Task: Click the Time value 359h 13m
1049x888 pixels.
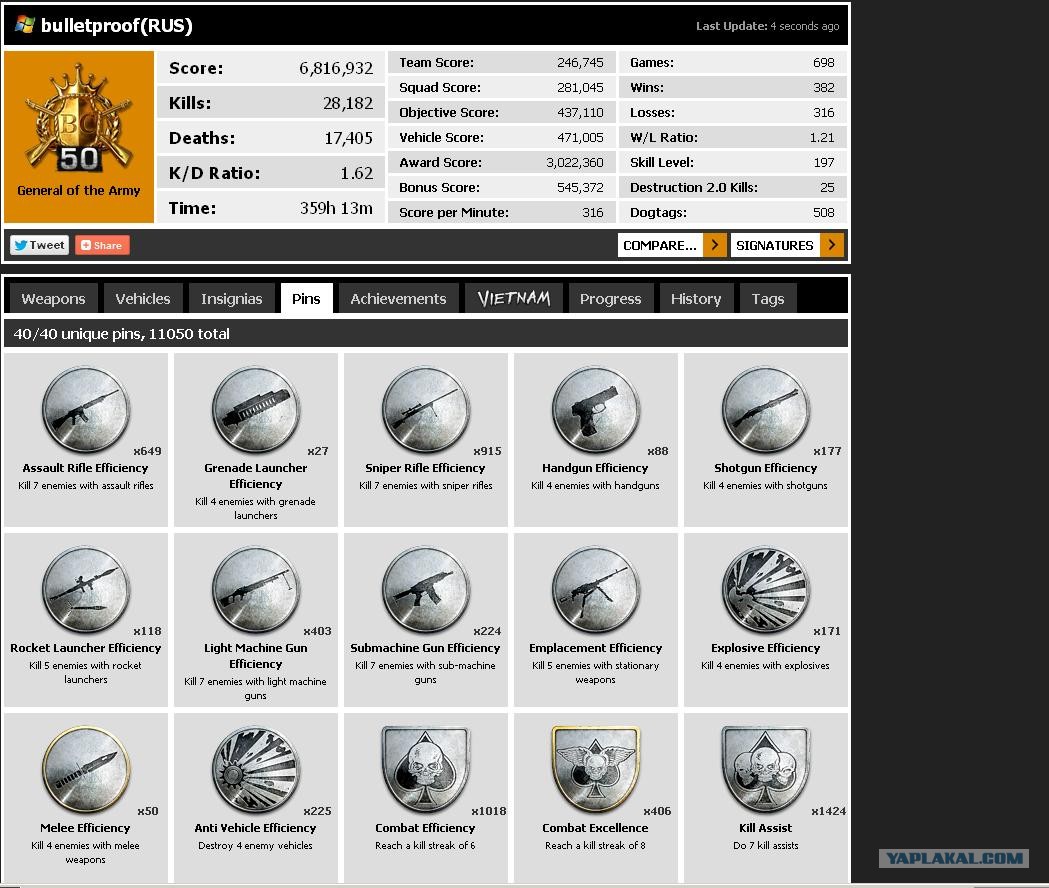Action: 336,208
